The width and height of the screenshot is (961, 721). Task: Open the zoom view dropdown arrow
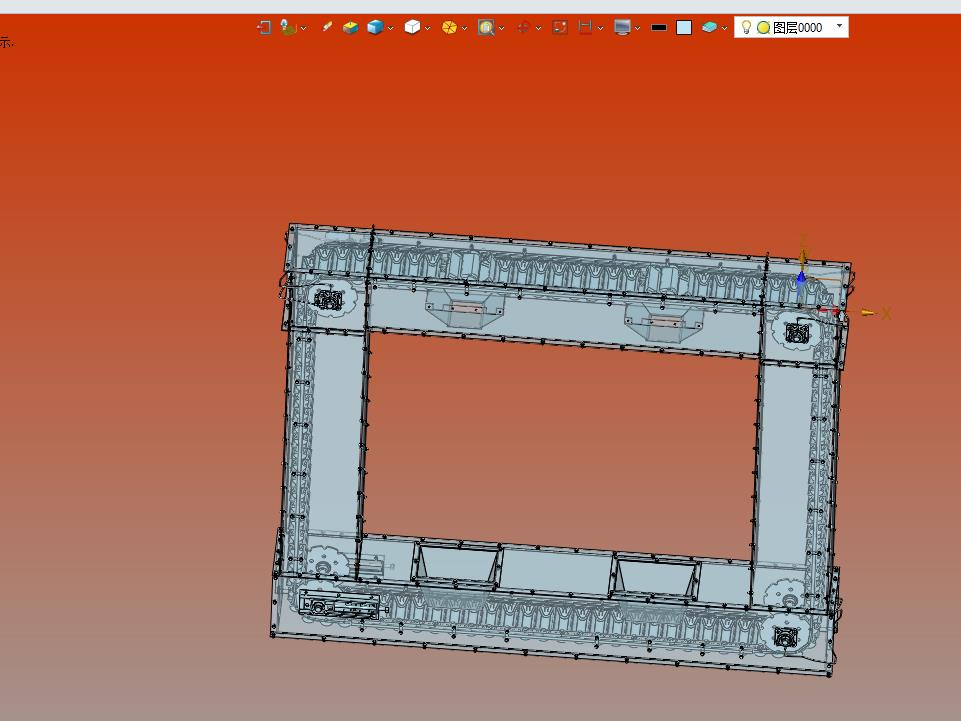[x=501, y=28]
